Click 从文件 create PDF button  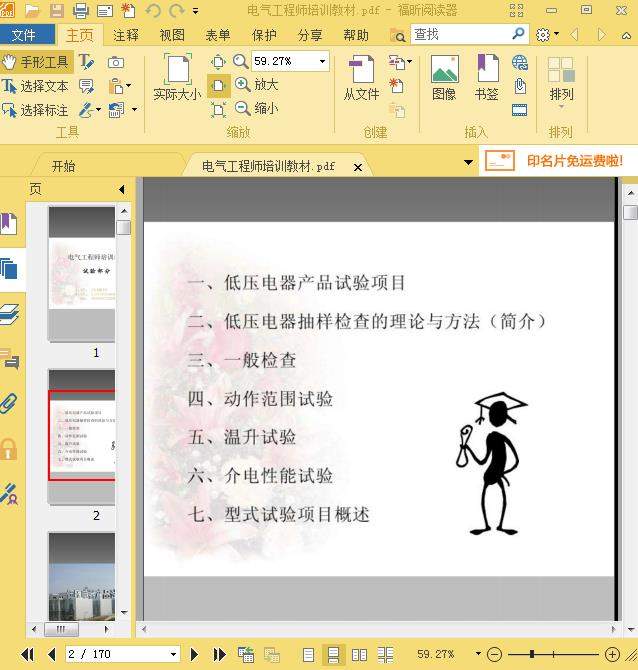pos(362,78)
